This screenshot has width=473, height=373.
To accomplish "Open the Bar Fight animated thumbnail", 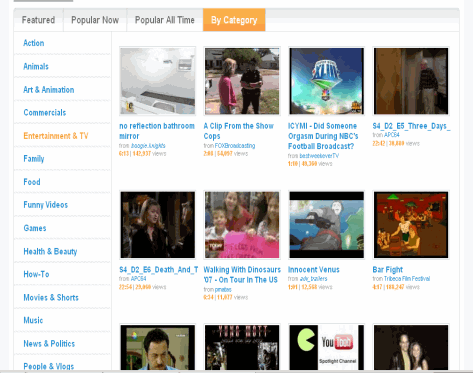I will click(411, 225).
